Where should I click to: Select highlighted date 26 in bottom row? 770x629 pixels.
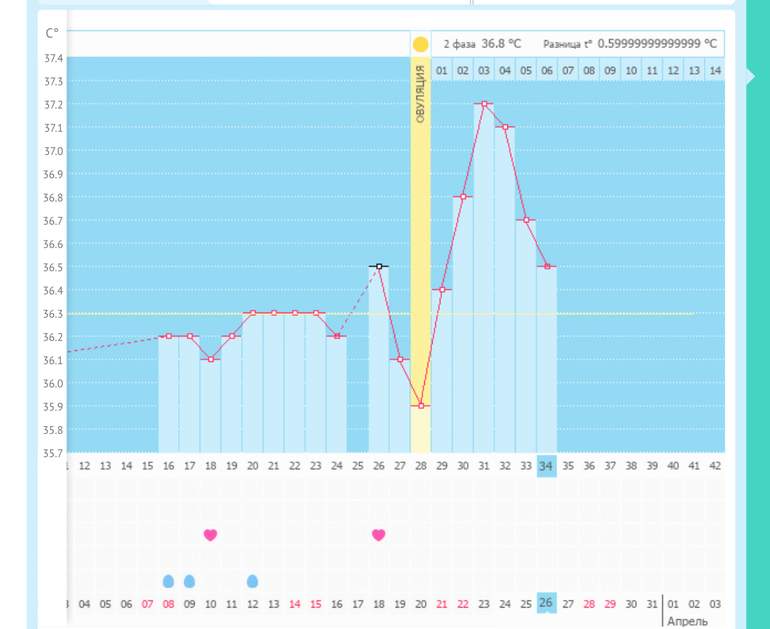coord(546,603)
